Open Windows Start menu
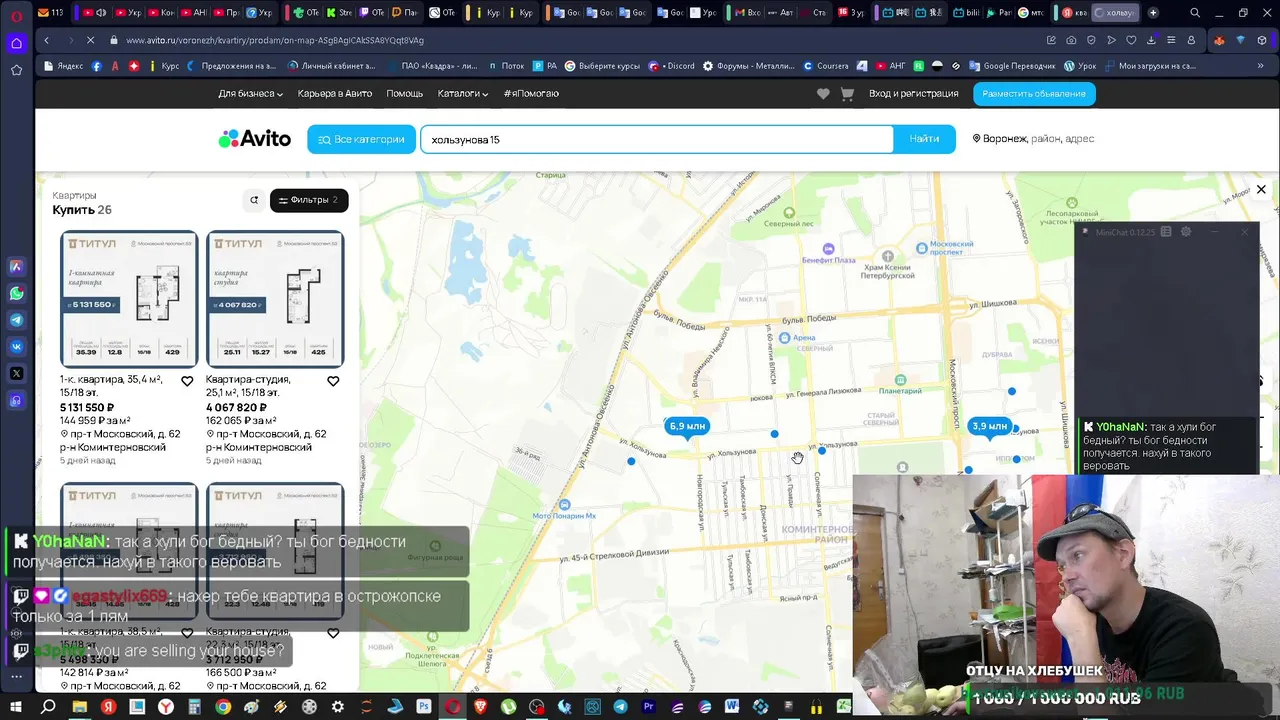The width and height of the screenshot is (1280, 720). click(x=16, y=707)
